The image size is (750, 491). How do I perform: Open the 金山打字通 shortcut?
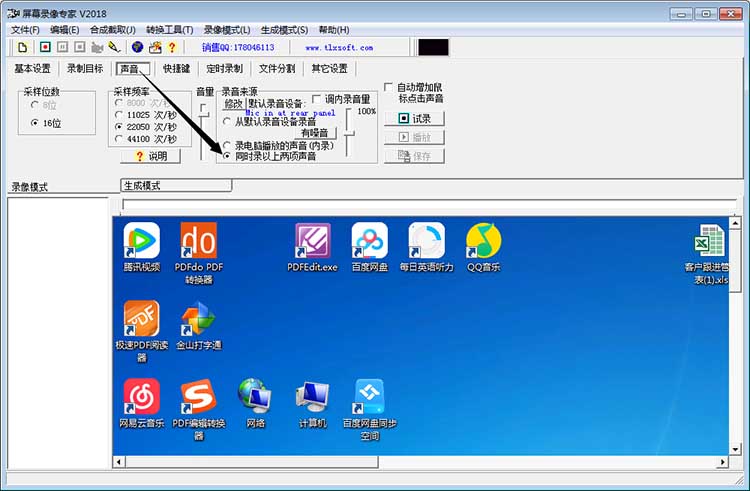(199, 325)
